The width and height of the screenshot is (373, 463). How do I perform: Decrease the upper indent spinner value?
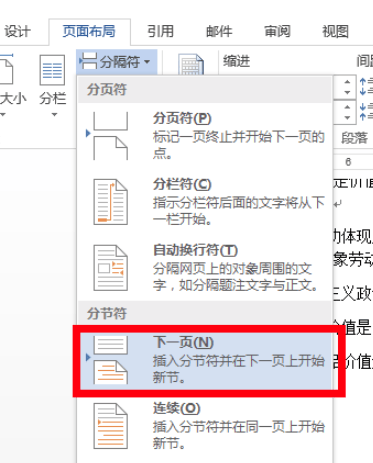coord(347,92)
